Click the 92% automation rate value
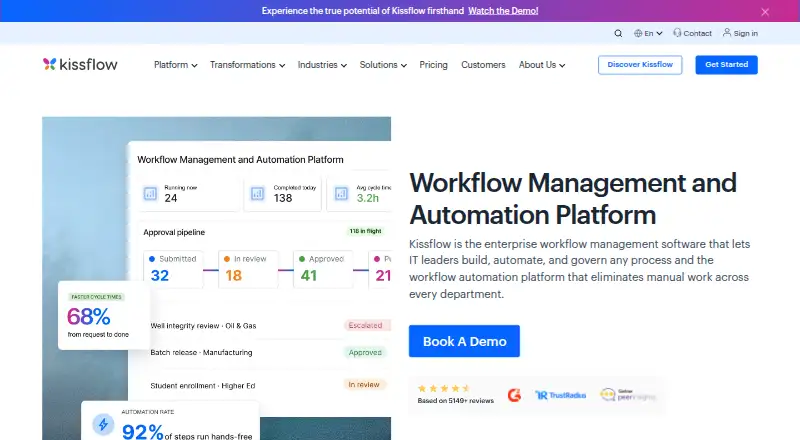This screenshot has height=440, width=800. point(142,431)
